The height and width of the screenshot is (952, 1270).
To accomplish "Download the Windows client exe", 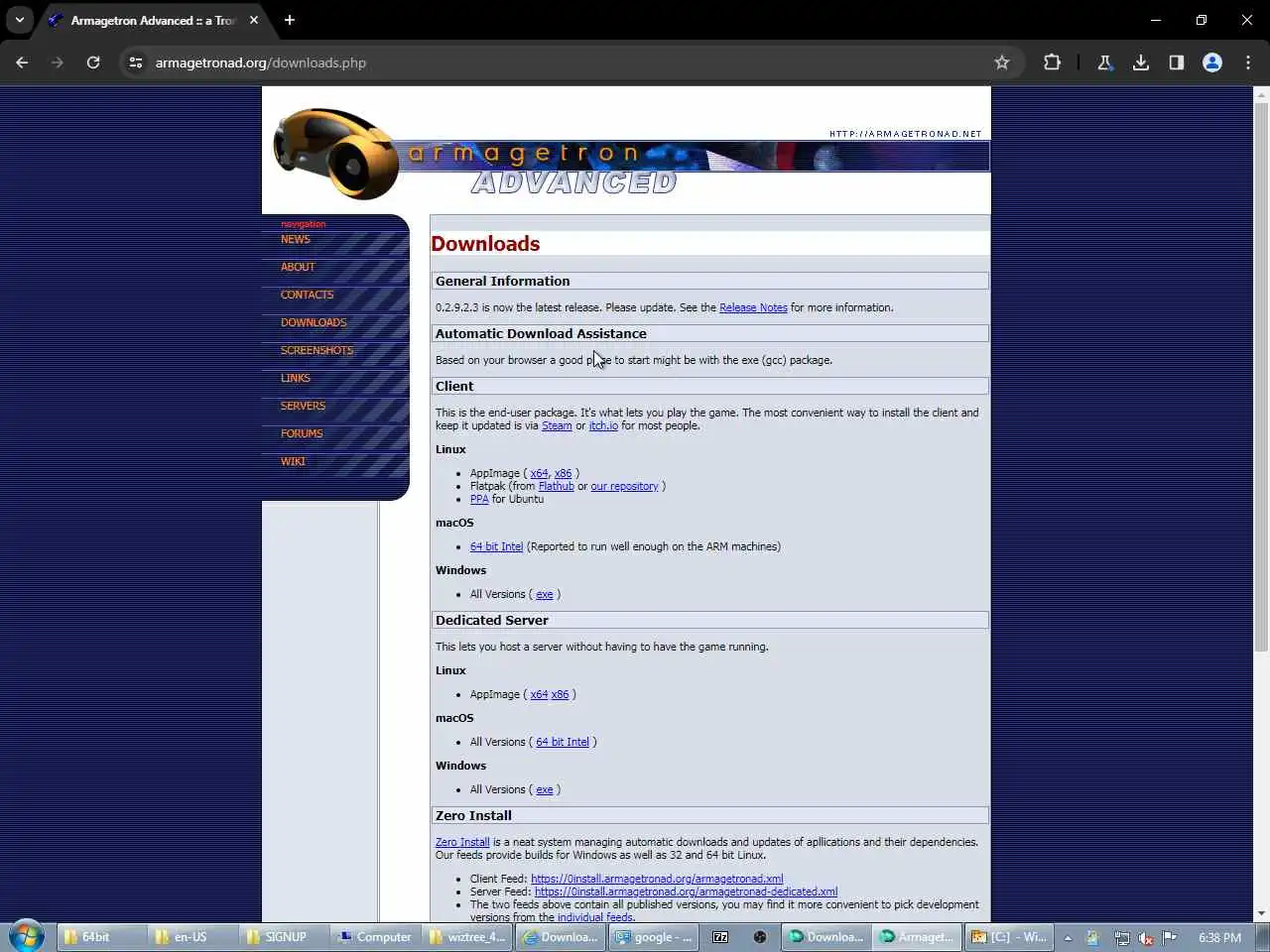I will coord(545,594).
